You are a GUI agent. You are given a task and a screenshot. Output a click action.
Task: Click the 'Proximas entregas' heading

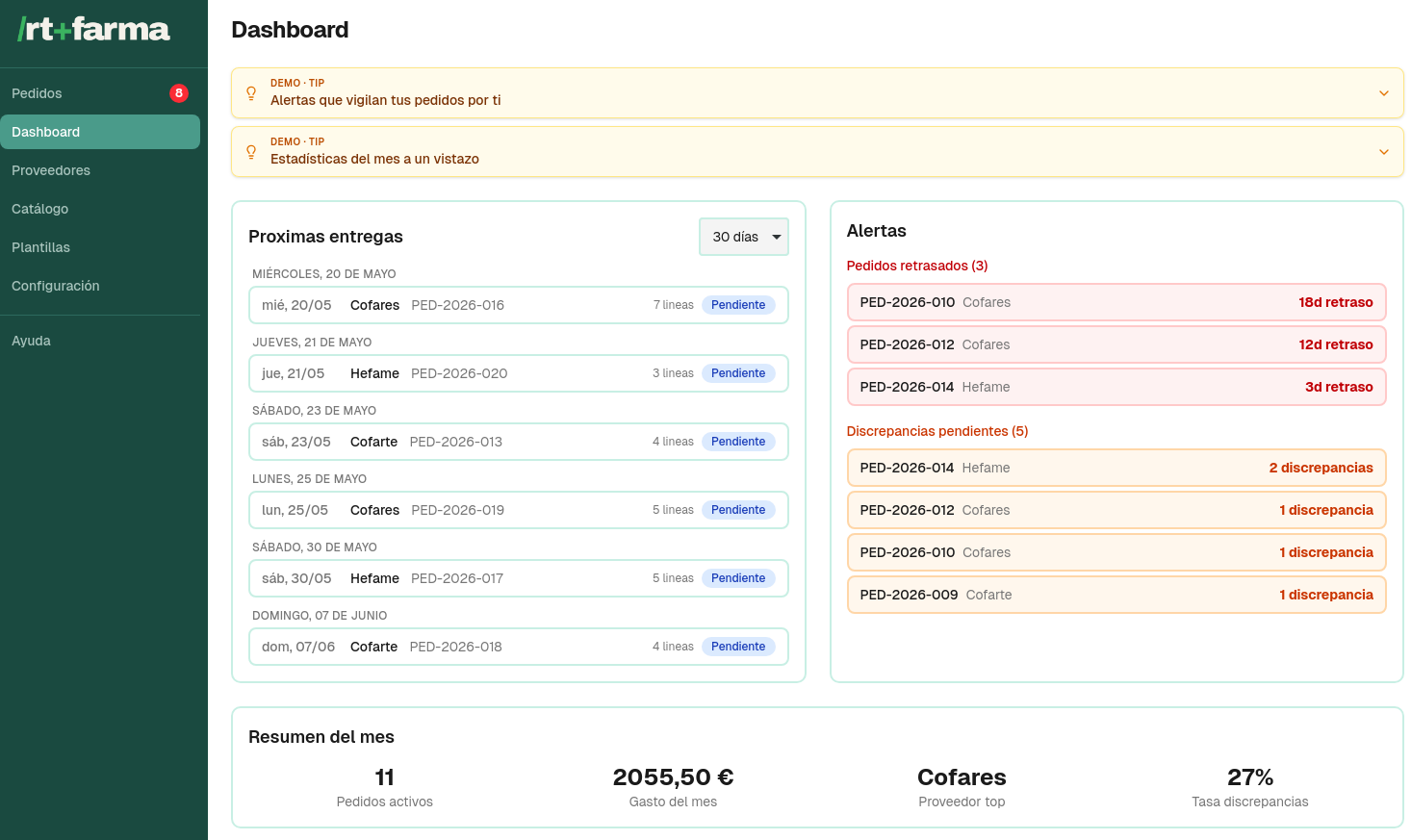click(x=325, y=237)
